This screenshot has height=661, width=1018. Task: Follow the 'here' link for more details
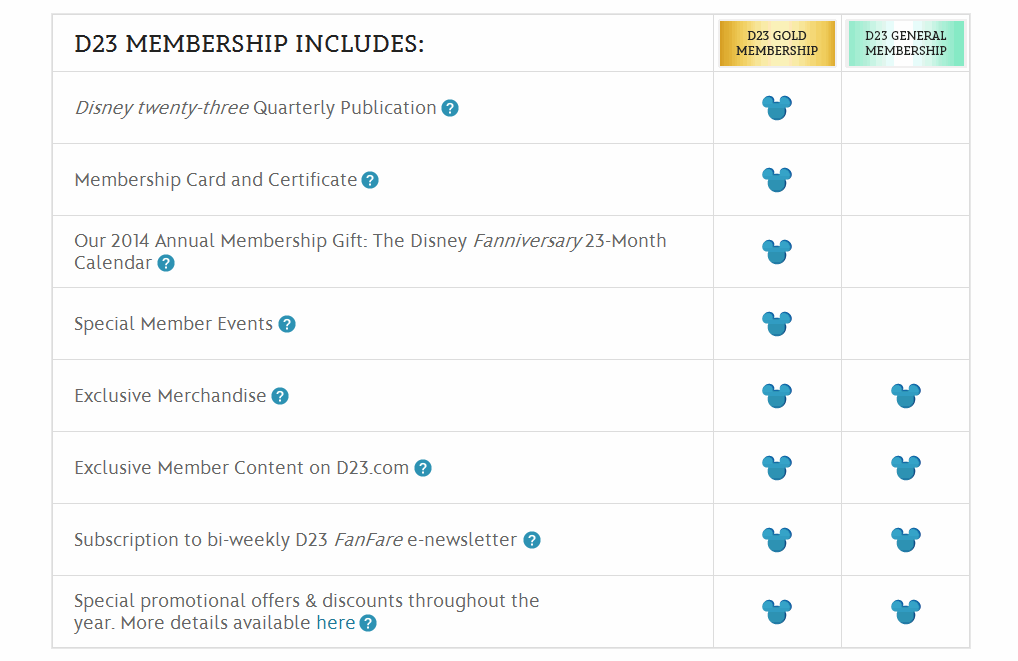pos(336,623)
